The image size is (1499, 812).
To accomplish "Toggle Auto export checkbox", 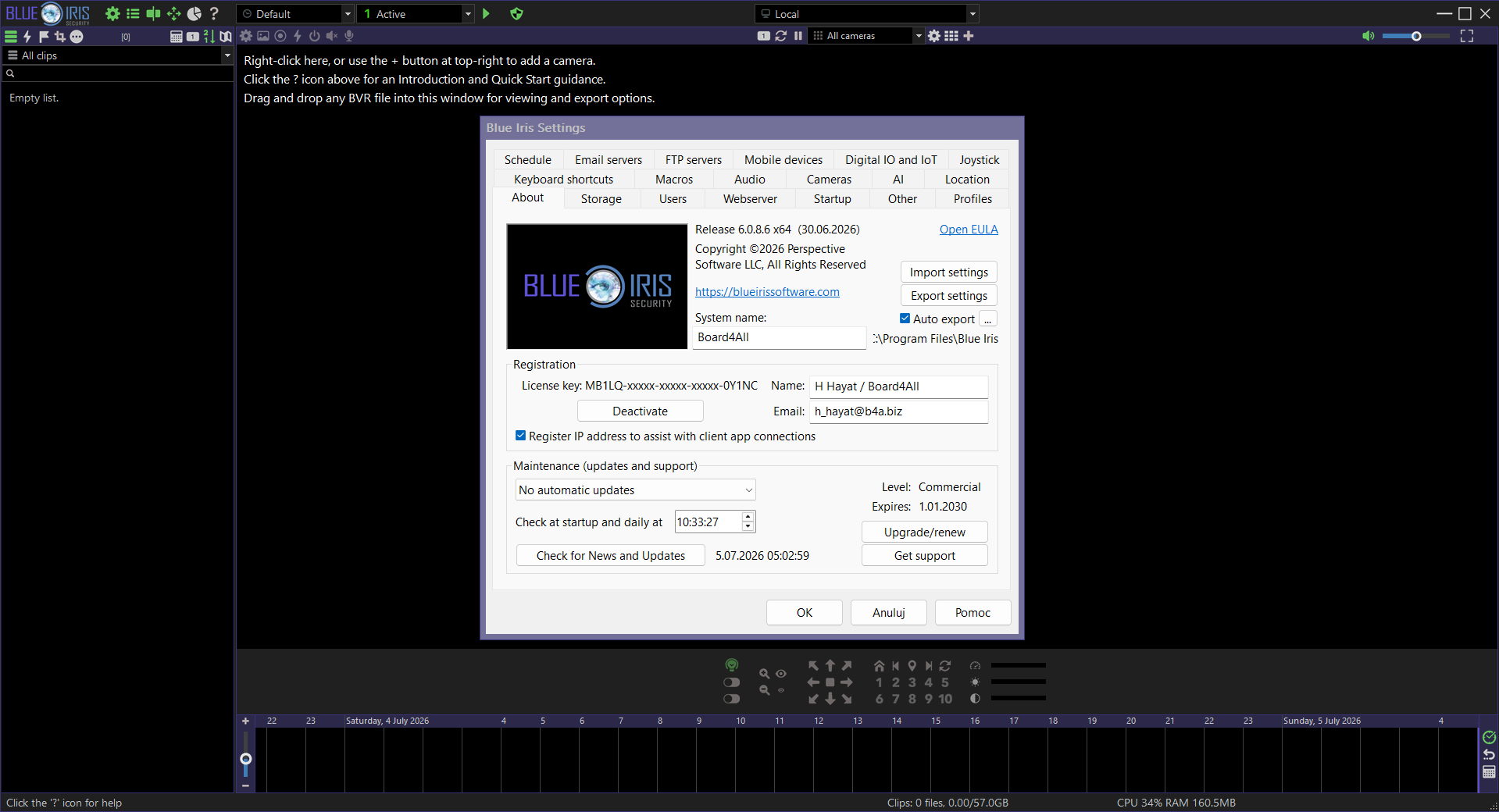I will coord(905,319).
